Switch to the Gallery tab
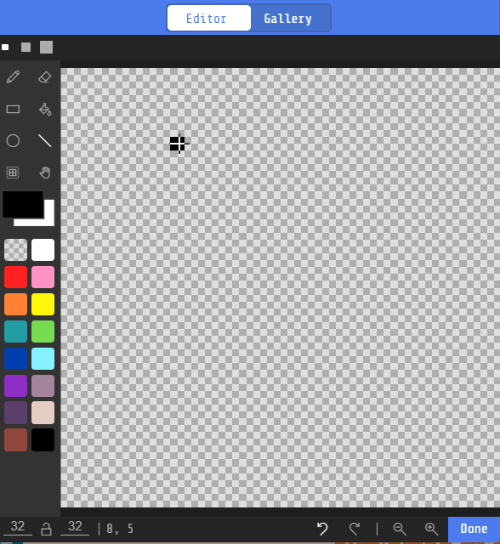500x544 pixels. 288,18
